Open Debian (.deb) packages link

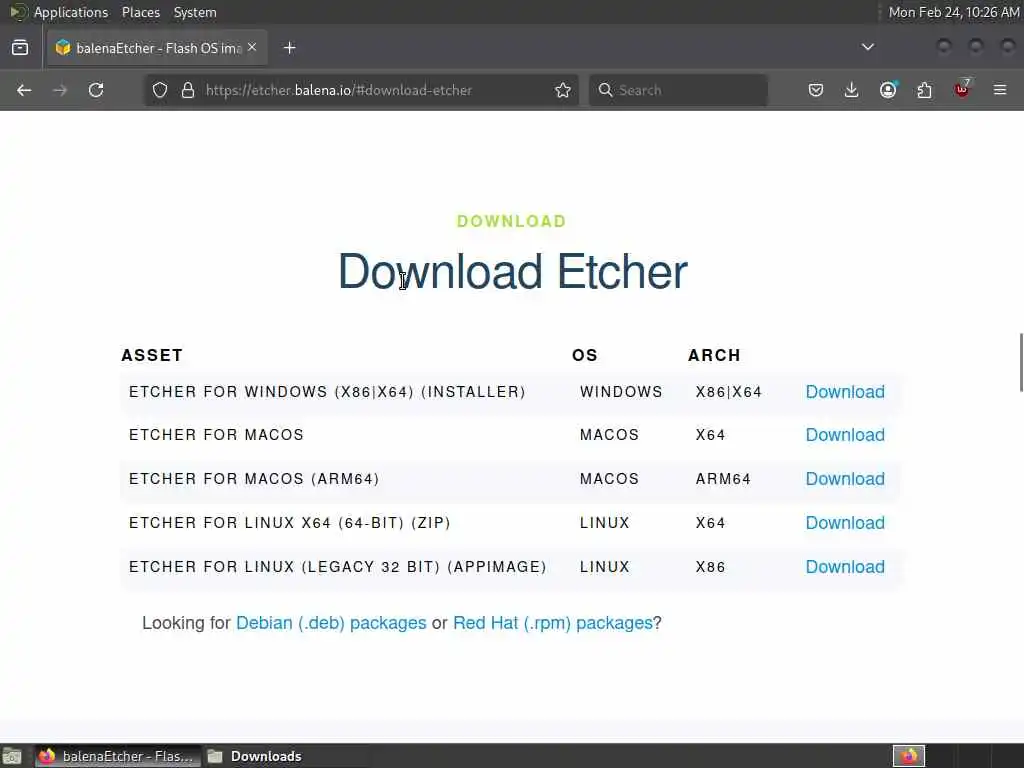click(x=331, y=623)
